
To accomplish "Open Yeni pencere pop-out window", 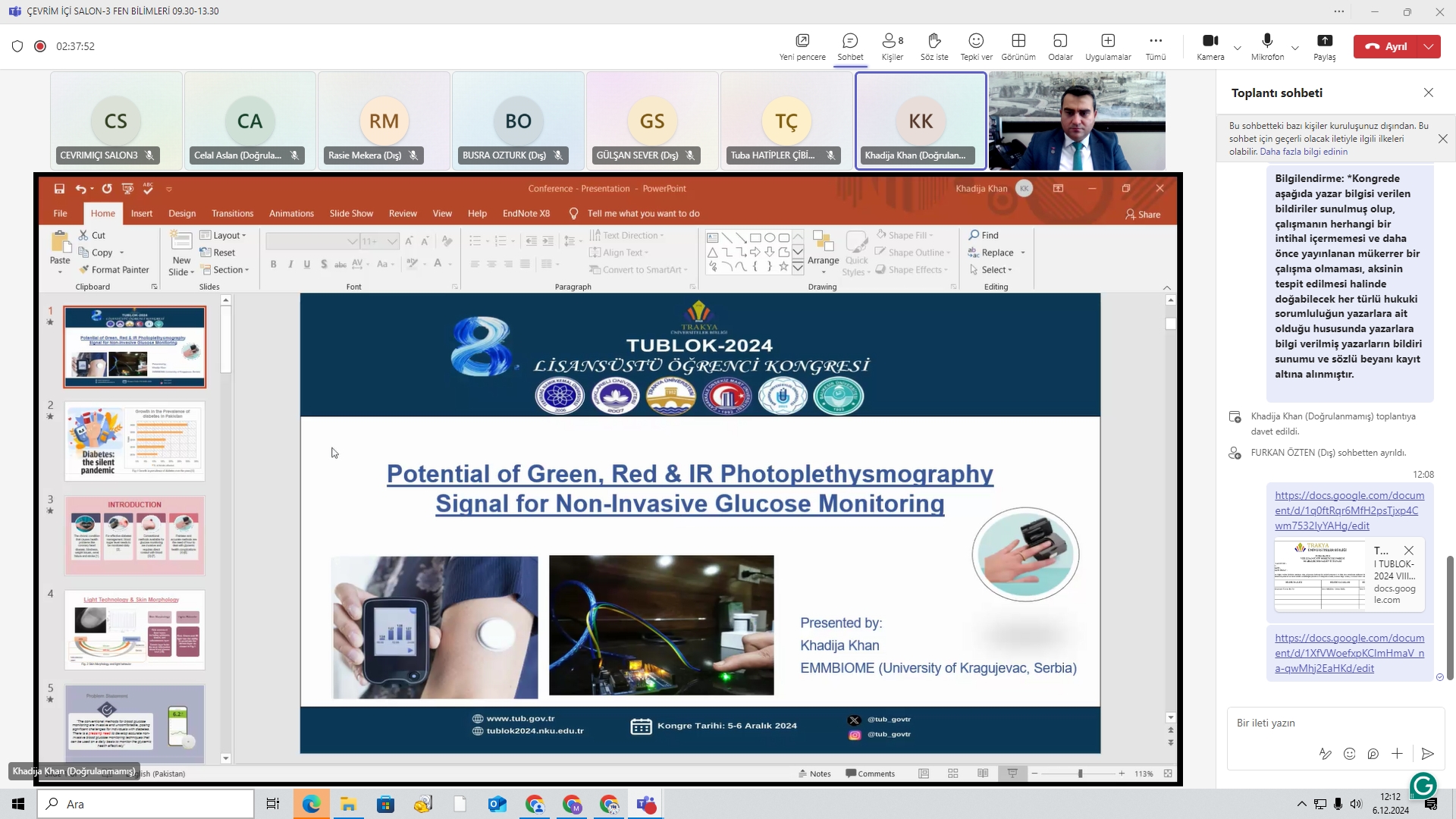I will click(x=802, y=46).
